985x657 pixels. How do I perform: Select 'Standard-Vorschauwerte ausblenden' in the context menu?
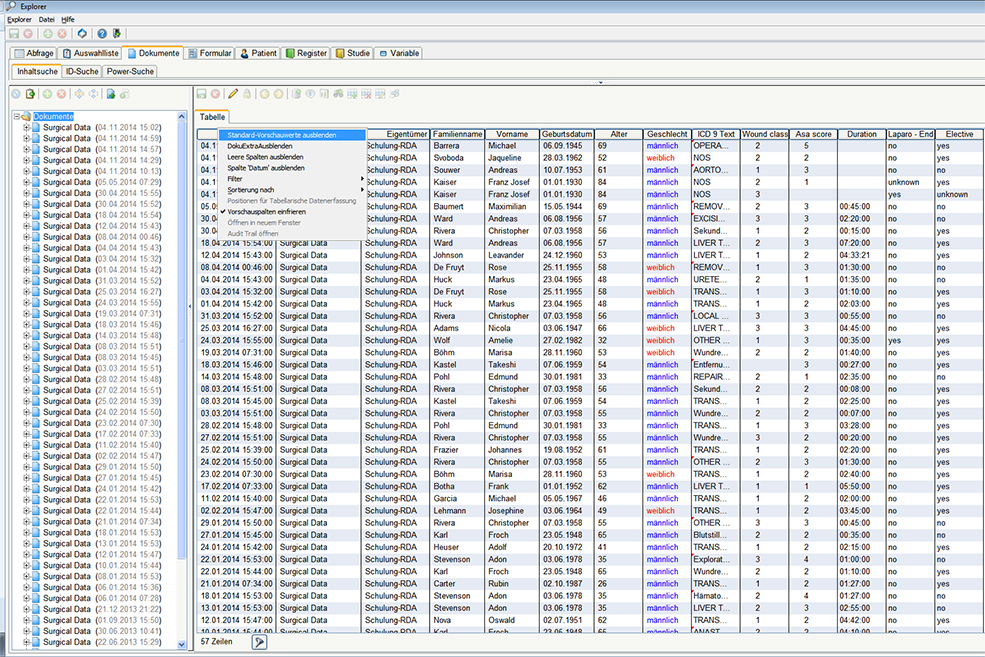281,135
